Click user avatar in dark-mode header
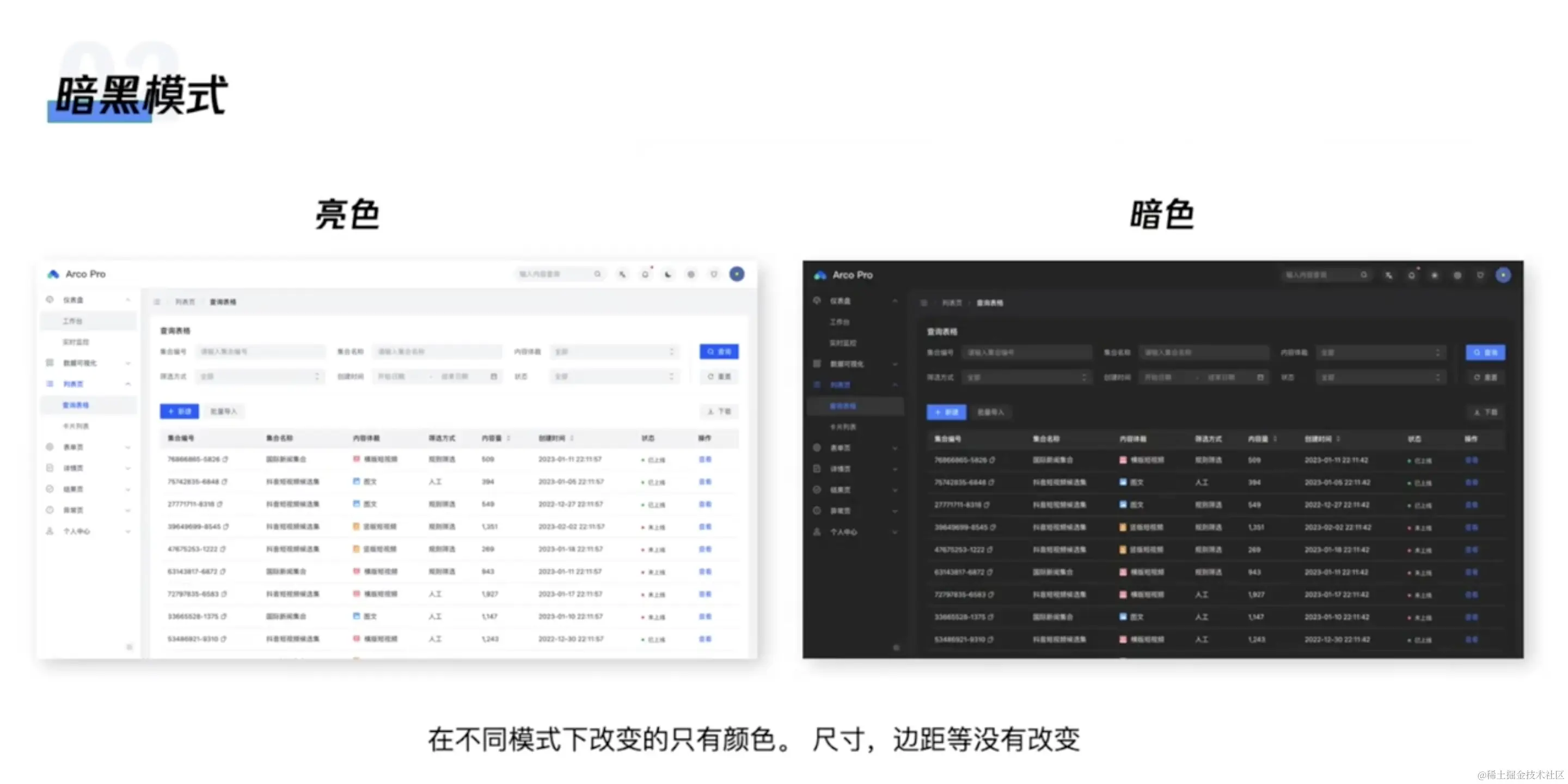Screen dimensions: 1568x784 click(1503, 275)
